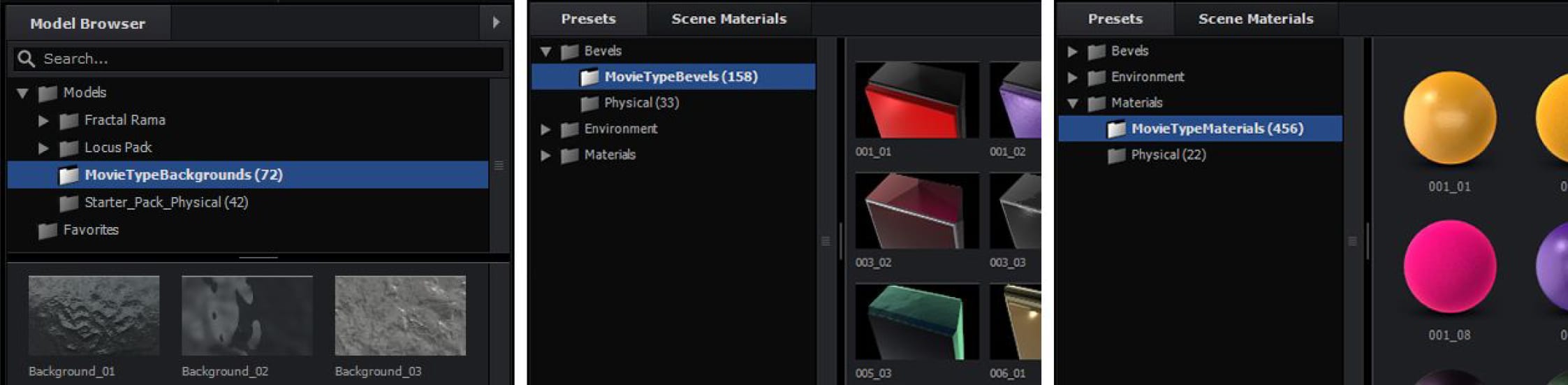Select the Background_02 thumbnail
1568x385 pixels.
[x=247, y=316]
